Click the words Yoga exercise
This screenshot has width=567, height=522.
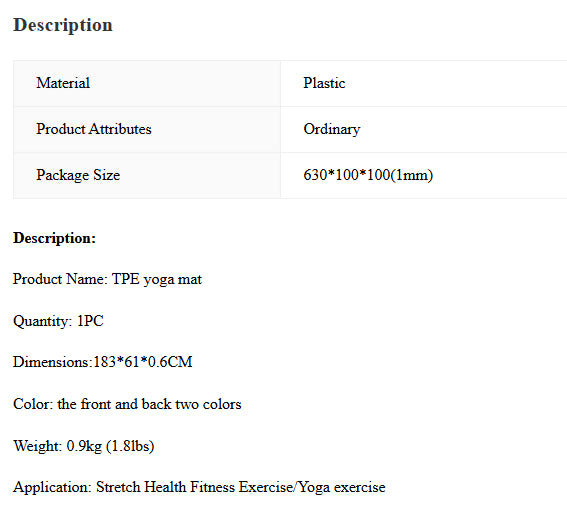click(x=342, y=487)
